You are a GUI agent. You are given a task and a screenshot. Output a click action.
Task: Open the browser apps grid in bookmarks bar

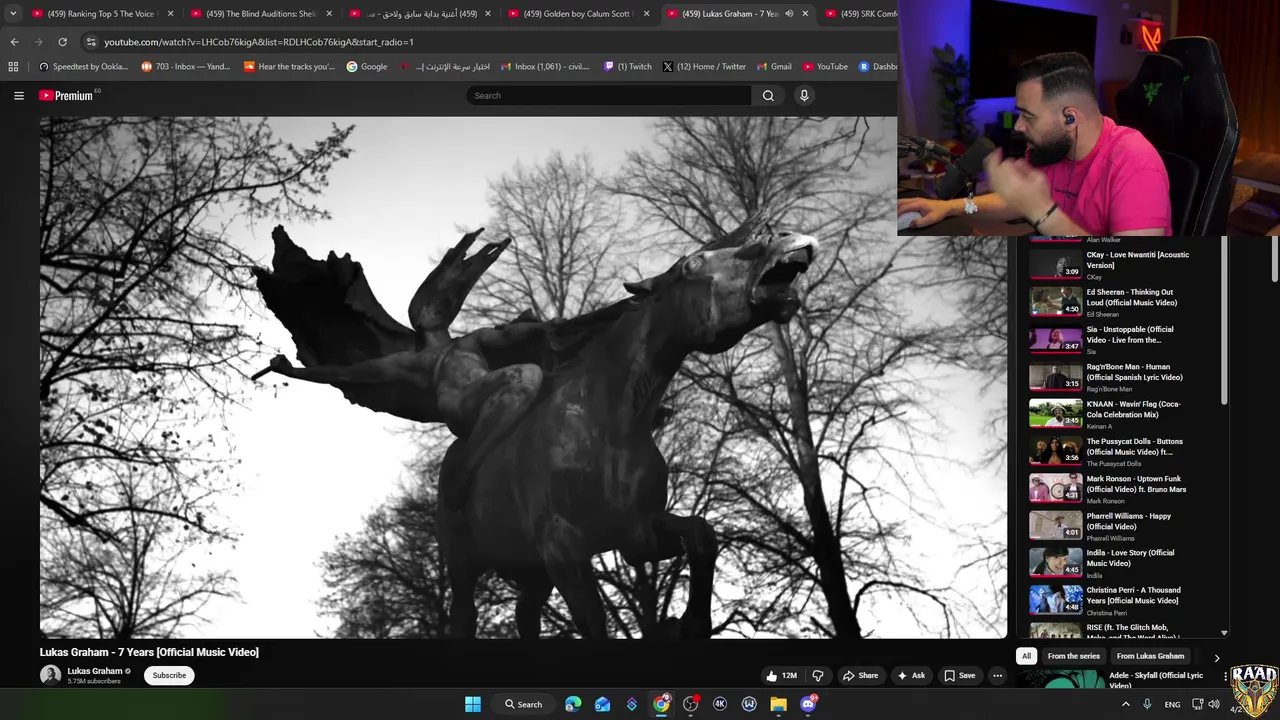(x=13, y=66)
